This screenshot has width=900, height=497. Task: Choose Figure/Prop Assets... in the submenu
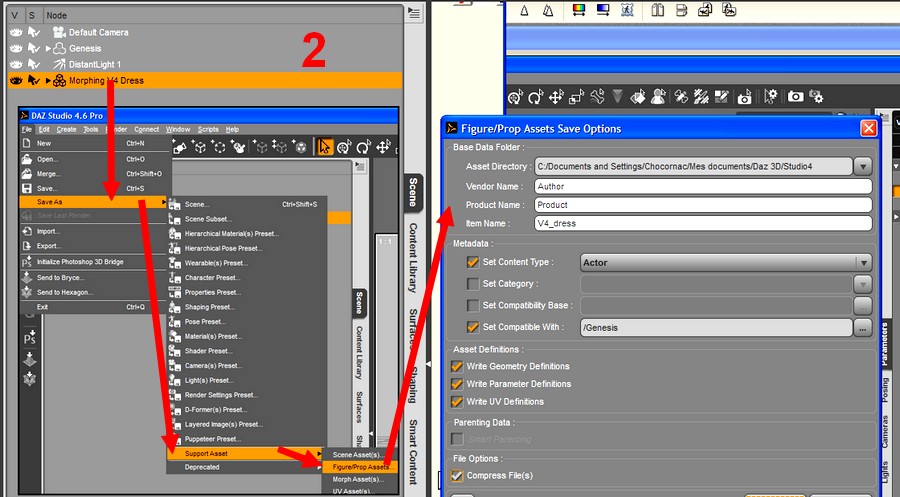click(360, 467)
